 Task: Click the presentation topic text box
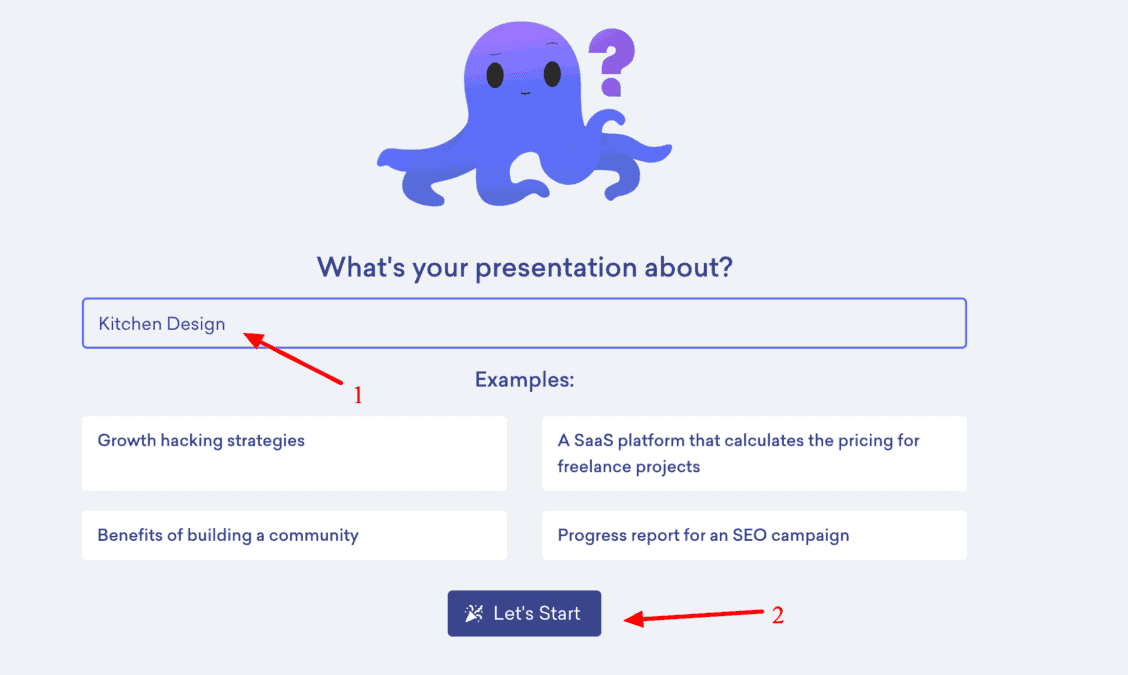point(524,323)
